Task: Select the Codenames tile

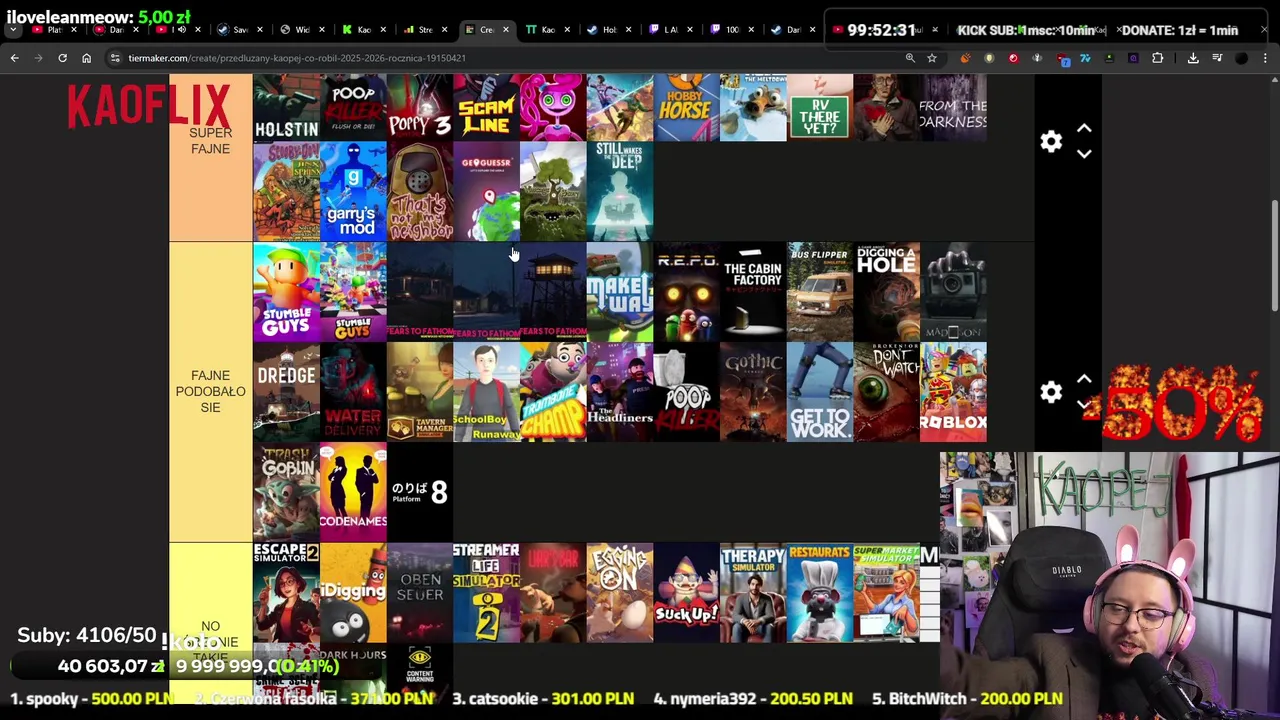Action: (353, 491)
